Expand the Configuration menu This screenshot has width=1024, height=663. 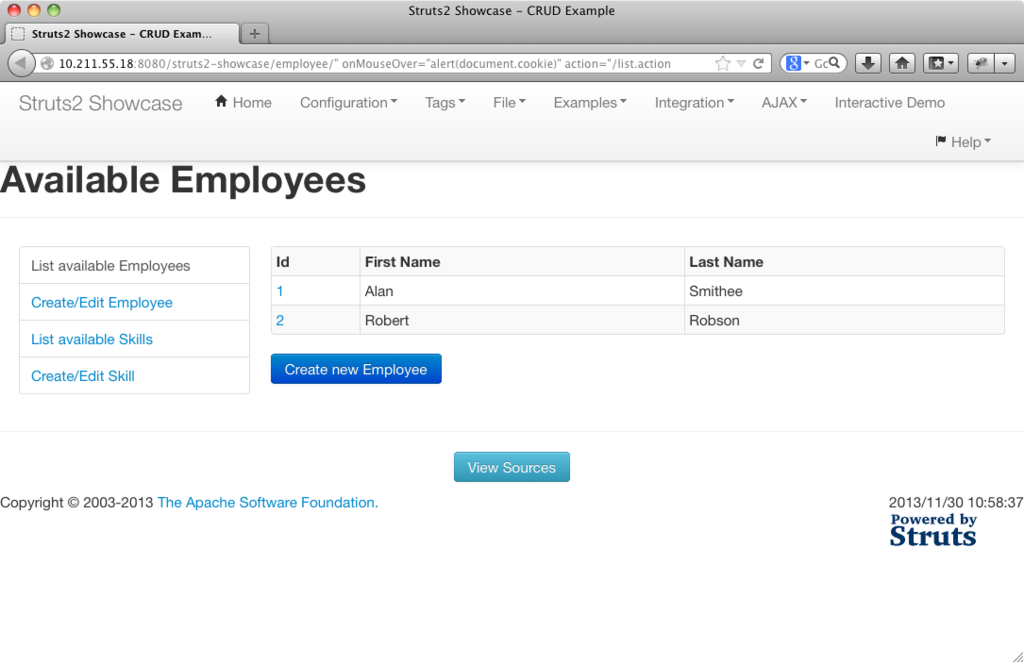[348, 103]
